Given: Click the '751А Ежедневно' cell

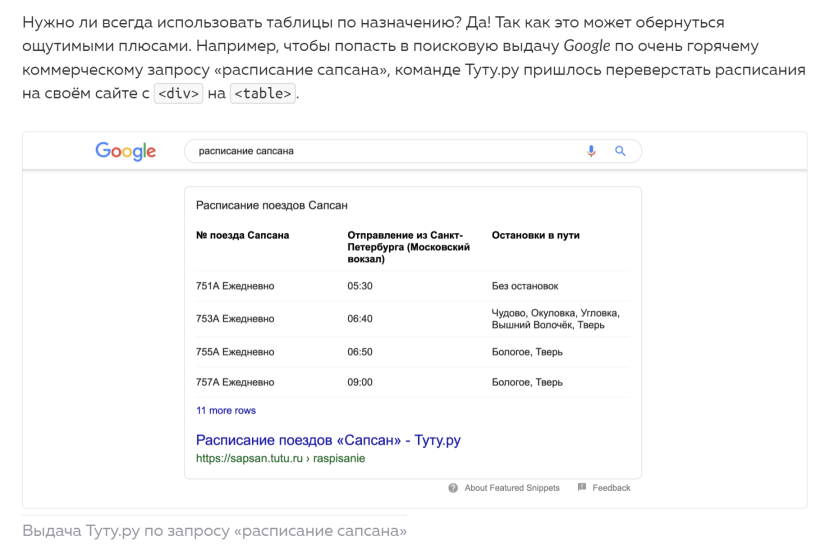Looking at the screenshot, I should (x=235, y=286).
